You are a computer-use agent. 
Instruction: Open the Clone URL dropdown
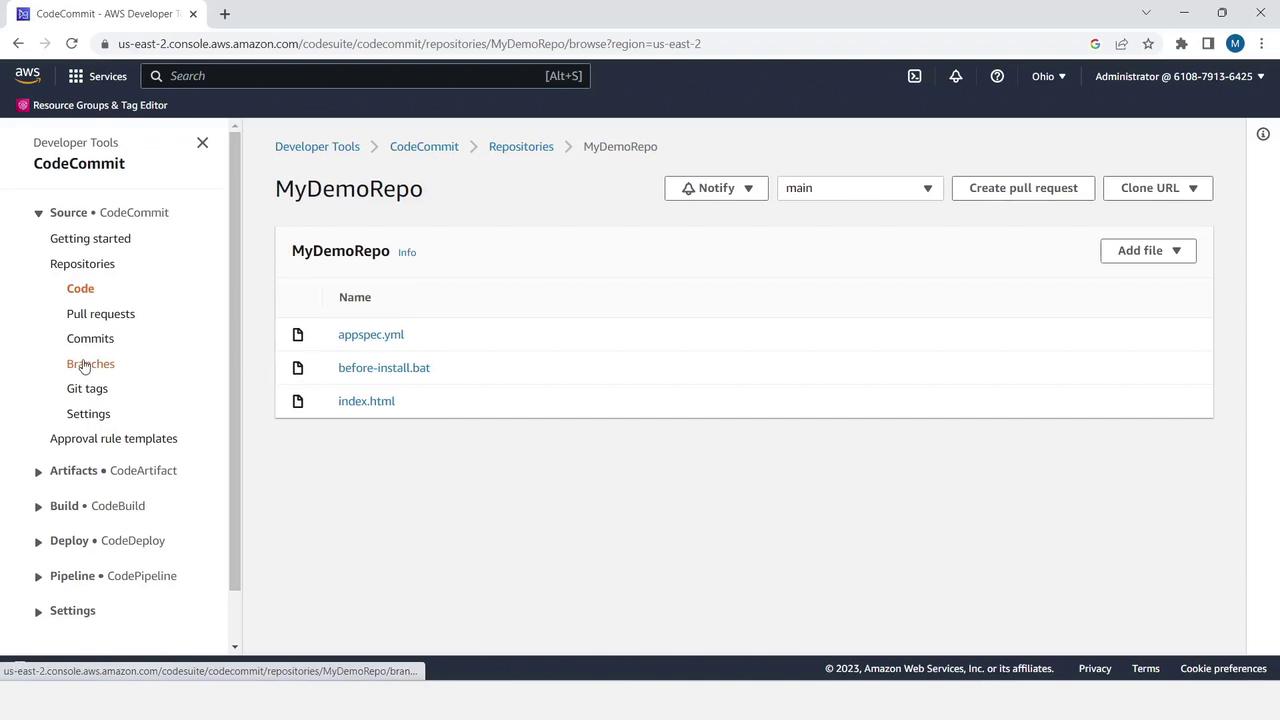point(1158,188)
